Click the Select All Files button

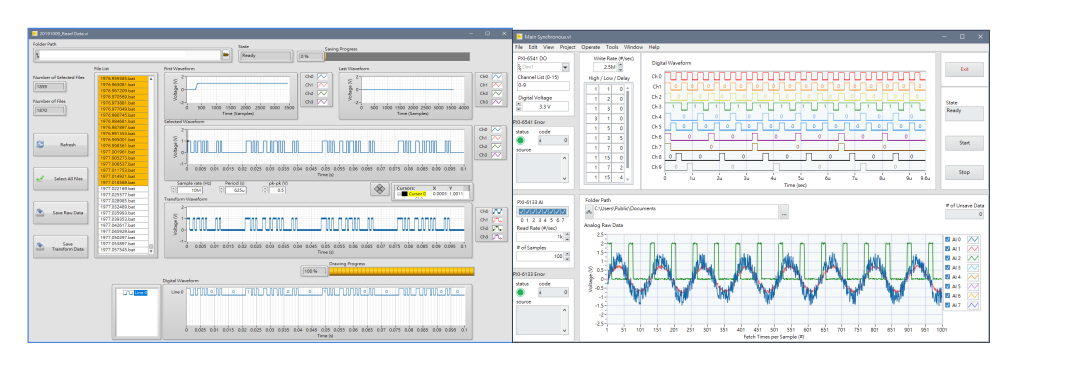tap(60, 178)
